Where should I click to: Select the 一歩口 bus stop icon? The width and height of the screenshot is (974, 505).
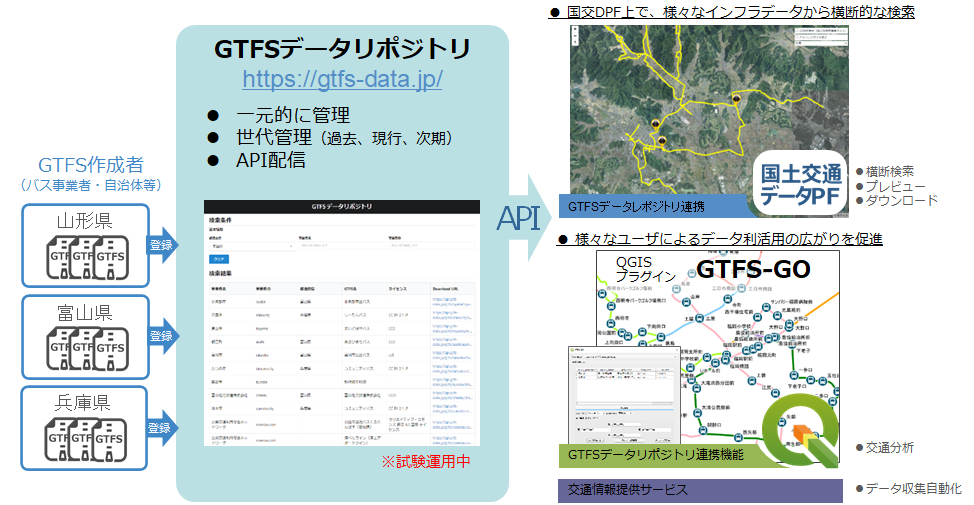tap(794, 375)
